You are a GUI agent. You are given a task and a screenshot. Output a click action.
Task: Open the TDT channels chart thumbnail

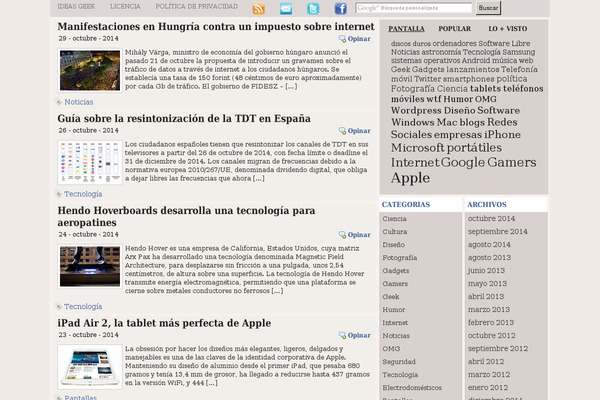[90, 162]
